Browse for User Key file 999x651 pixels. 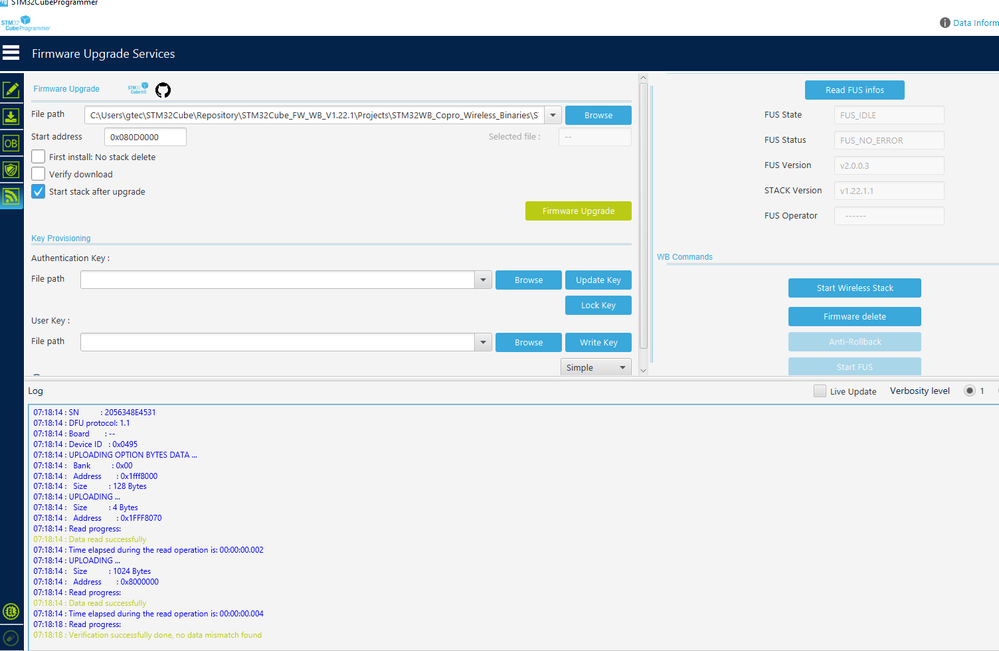[529, 342]
